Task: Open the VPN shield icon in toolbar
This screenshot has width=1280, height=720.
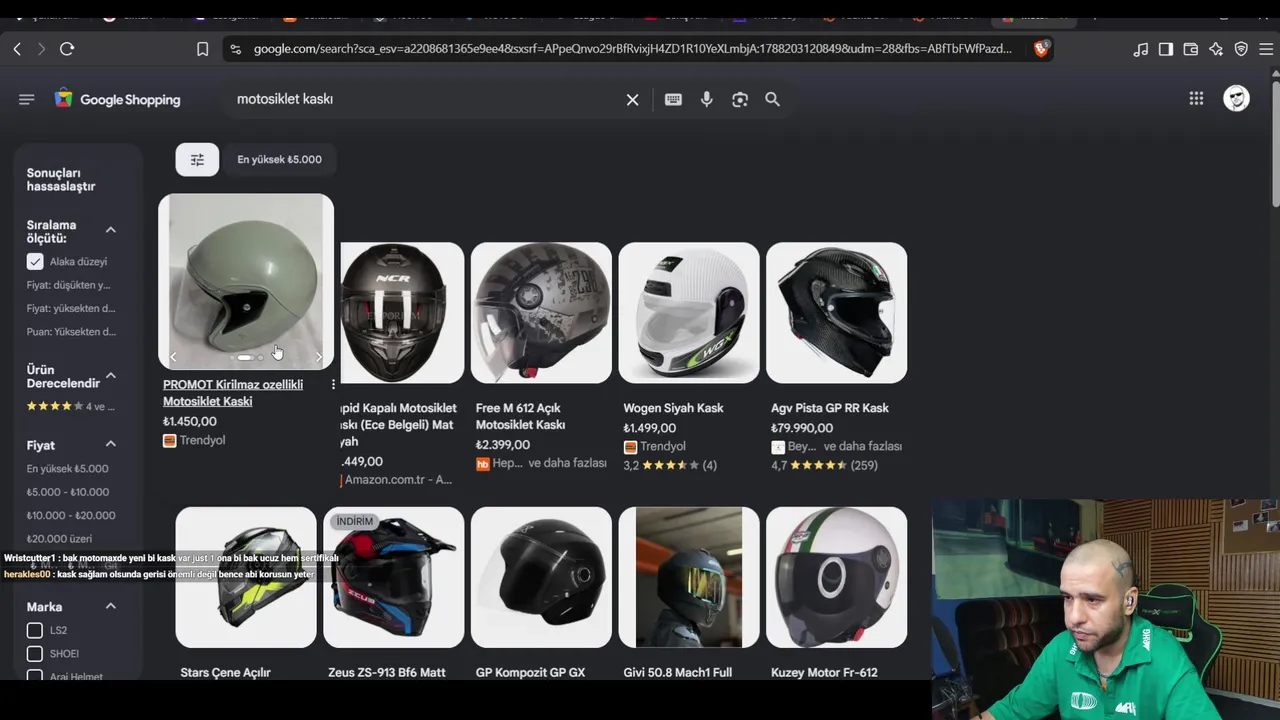Action: (1241, 49)
